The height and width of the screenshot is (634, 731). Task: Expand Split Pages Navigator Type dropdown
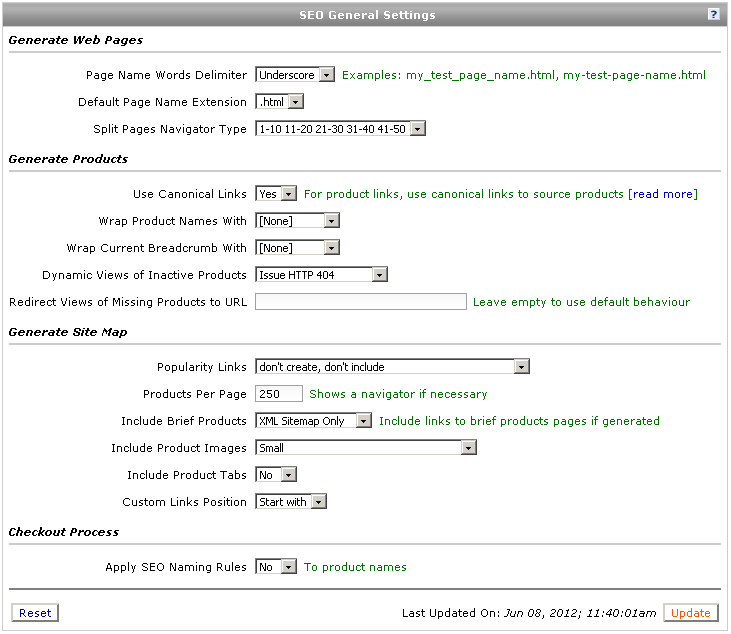pyautogui.click(x=340, y=129)
